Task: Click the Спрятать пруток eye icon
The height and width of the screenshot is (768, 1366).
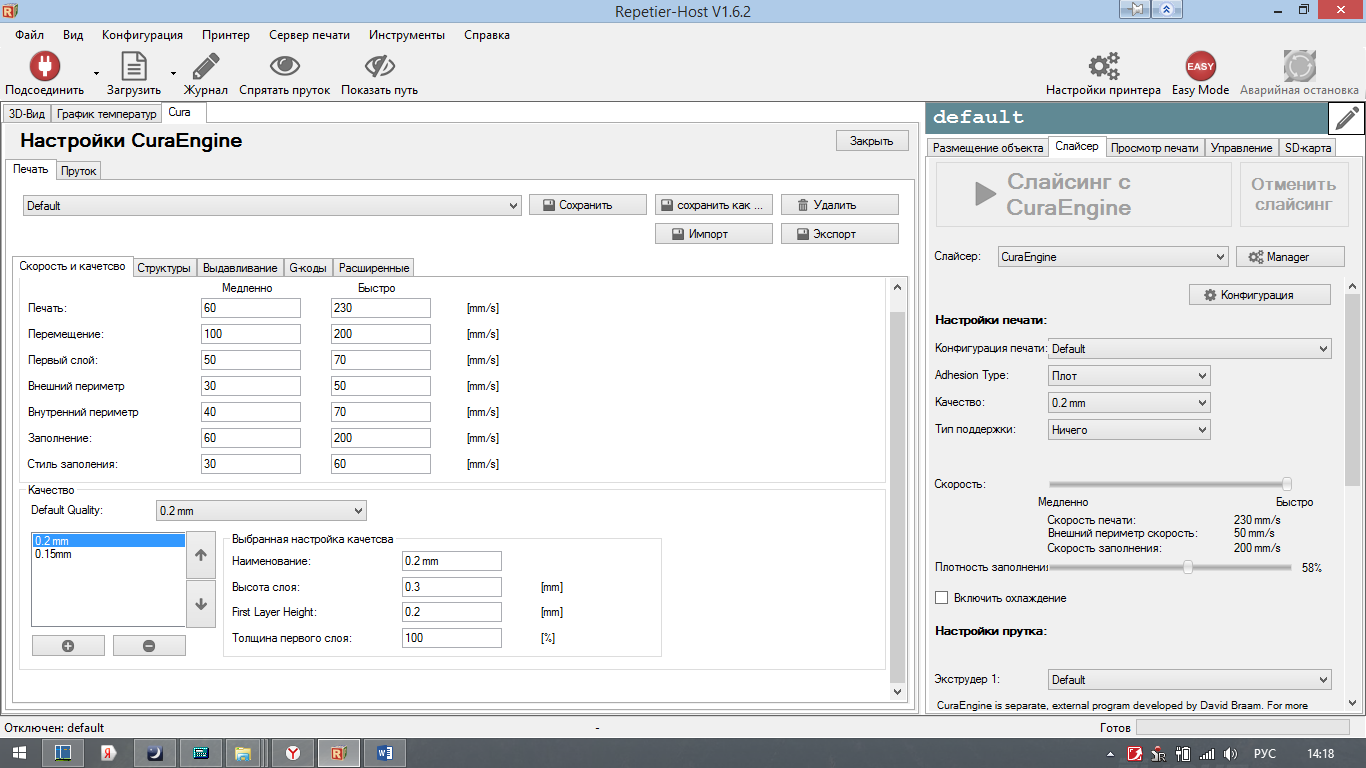Action: (x=285, y=66)
